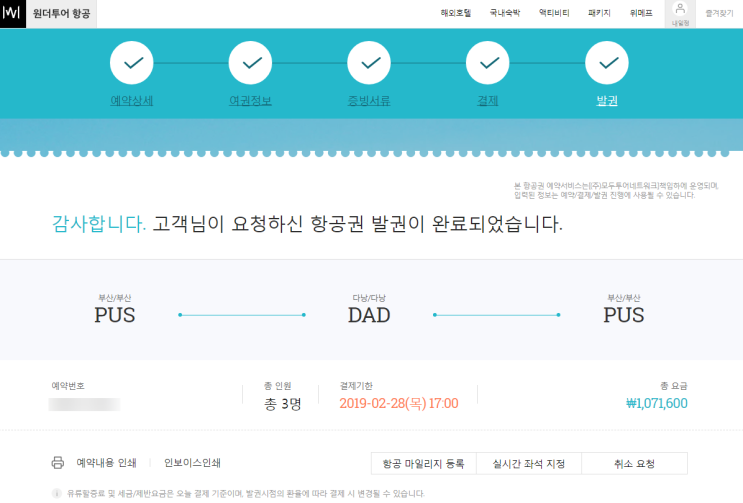
Task: Click the 다낭/다낭 city label
Action: 369,298
